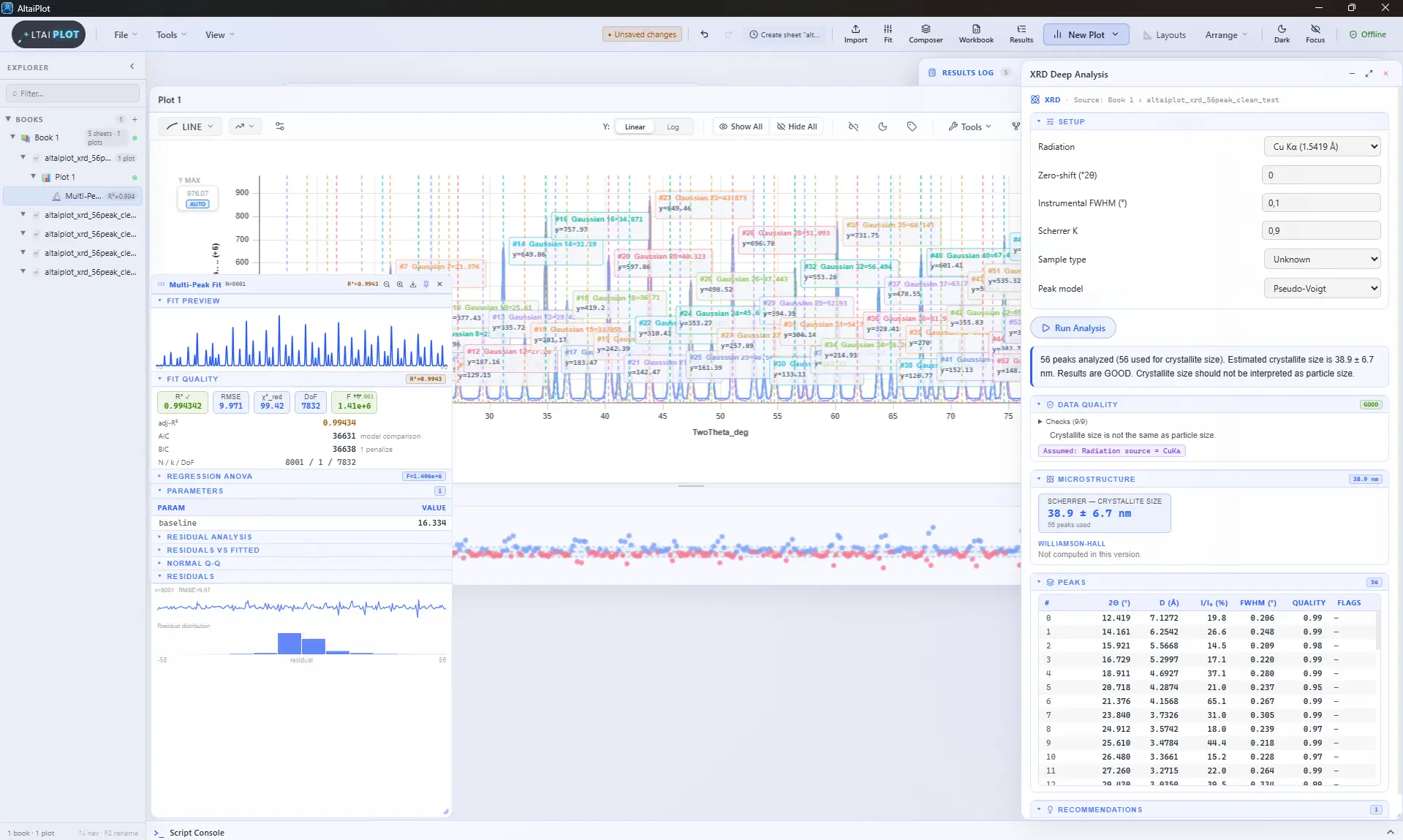Collapse the FIT PREVIEW section
Viewport: 1403px width, 840px height.
click(301, 300)
